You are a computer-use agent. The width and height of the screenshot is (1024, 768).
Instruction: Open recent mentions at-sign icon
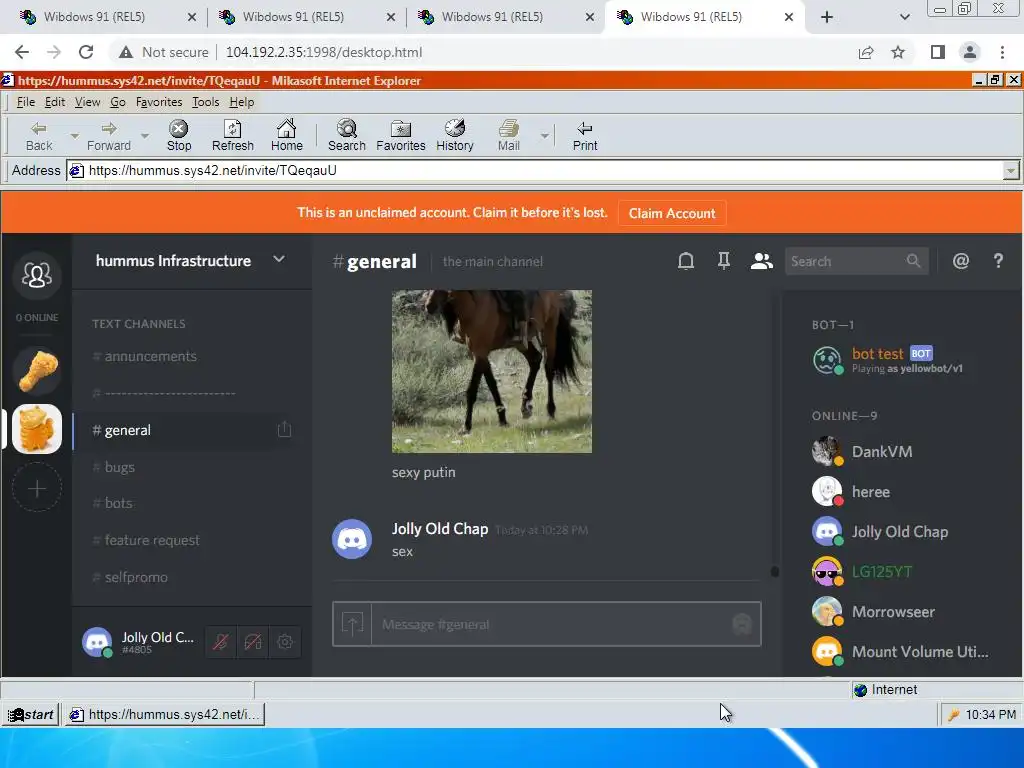[x=961, y=261]
